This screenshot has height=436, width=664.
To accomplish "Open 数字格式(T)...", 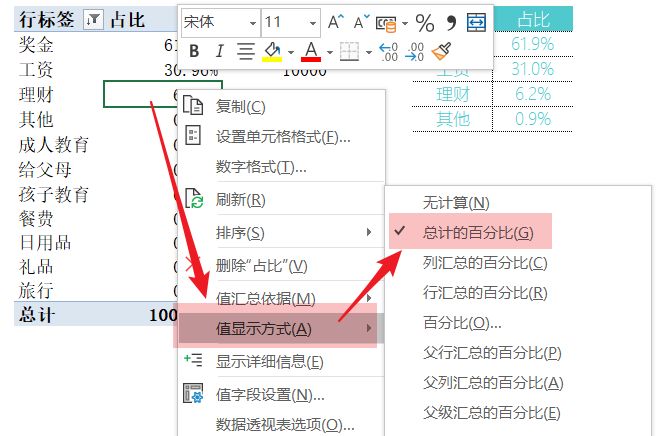I will pos(261,167).
